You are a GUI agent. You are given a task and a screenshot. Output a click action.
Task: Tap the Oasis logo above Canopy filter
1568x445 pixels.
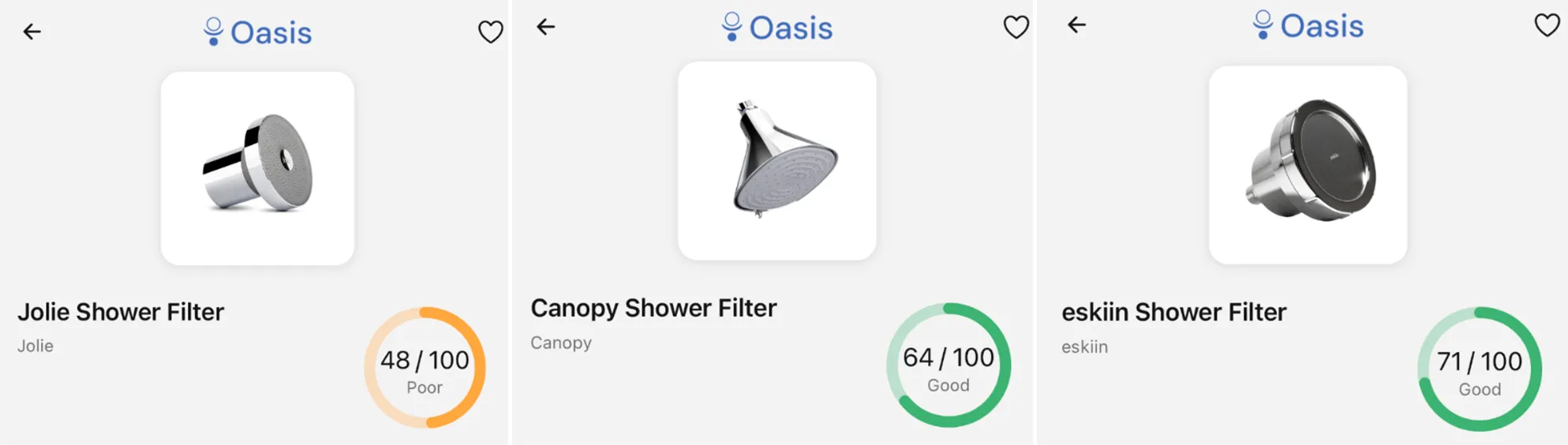point(777,28)
